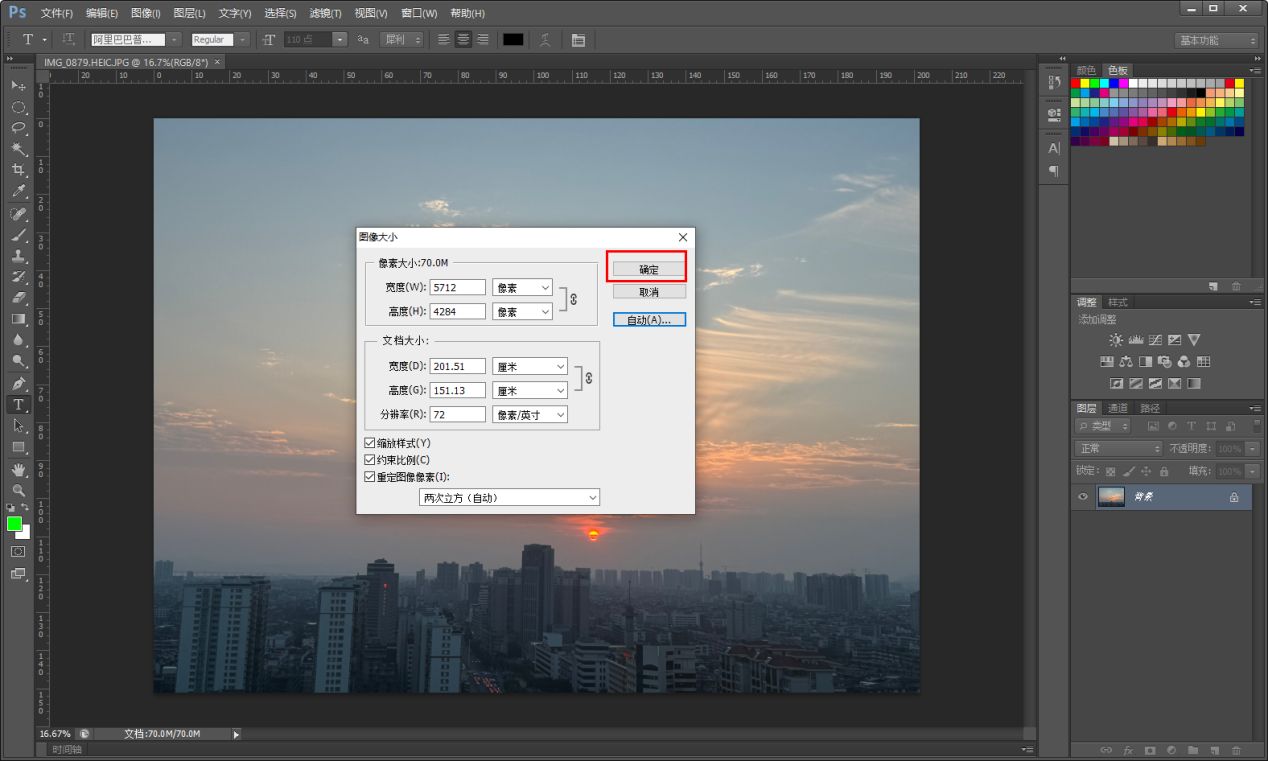Add a Brightness/Contrast adjustment
Viewport: 1268px width, 761px height.
click(x=1116, y=340)
